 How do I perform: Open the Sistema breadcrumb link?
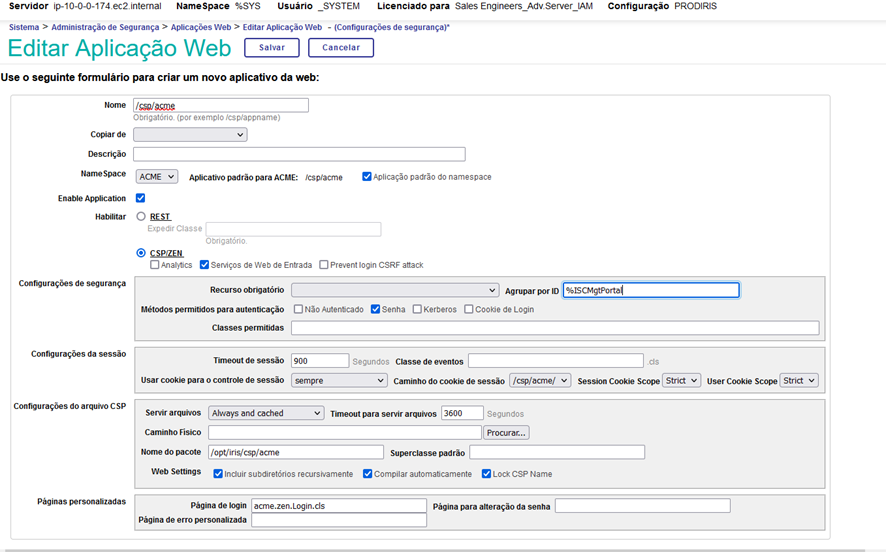(x=24, y=27)
